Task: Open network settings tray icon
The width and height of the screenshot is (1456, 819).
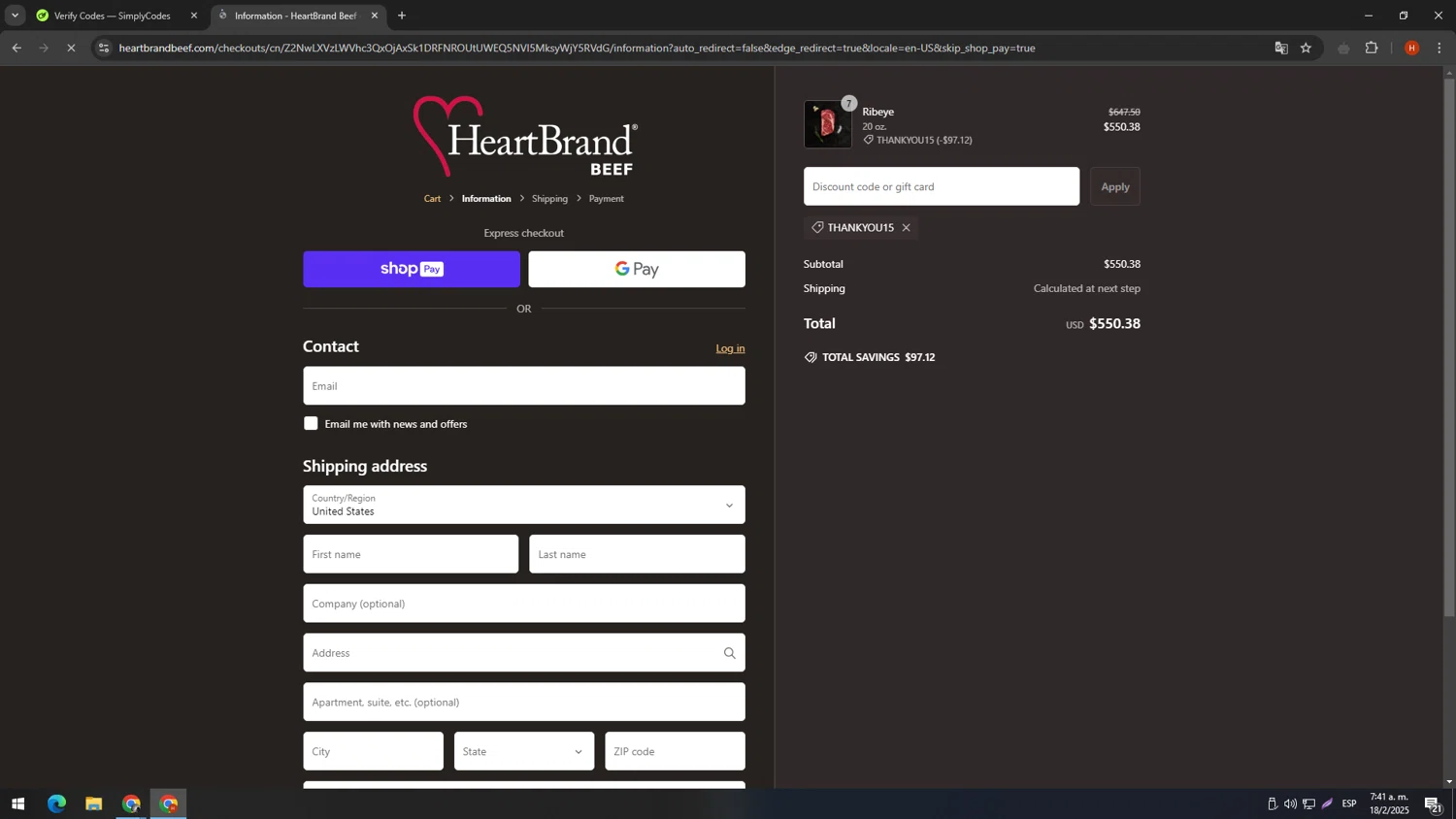Action: tap(1308, 803)
